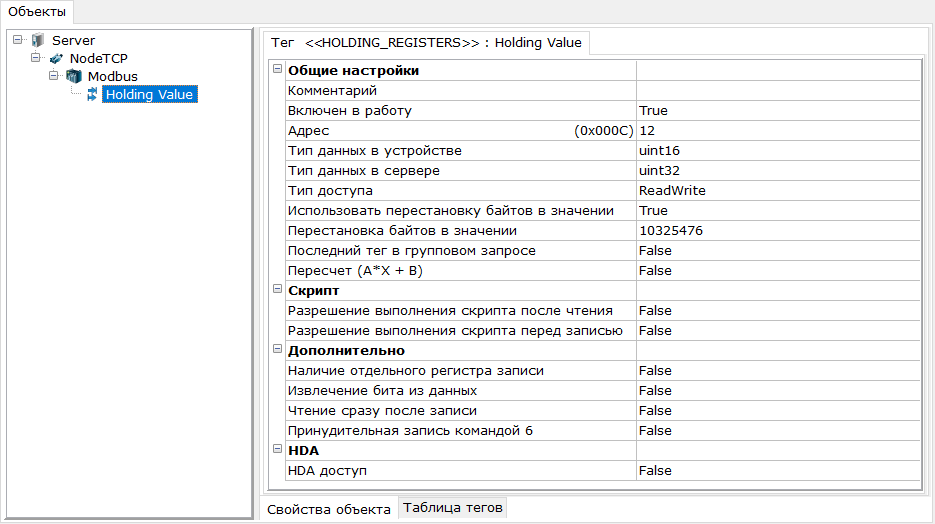
Task: Toggle Пересчет (A*X + B) False value
Action: point(778,271)
